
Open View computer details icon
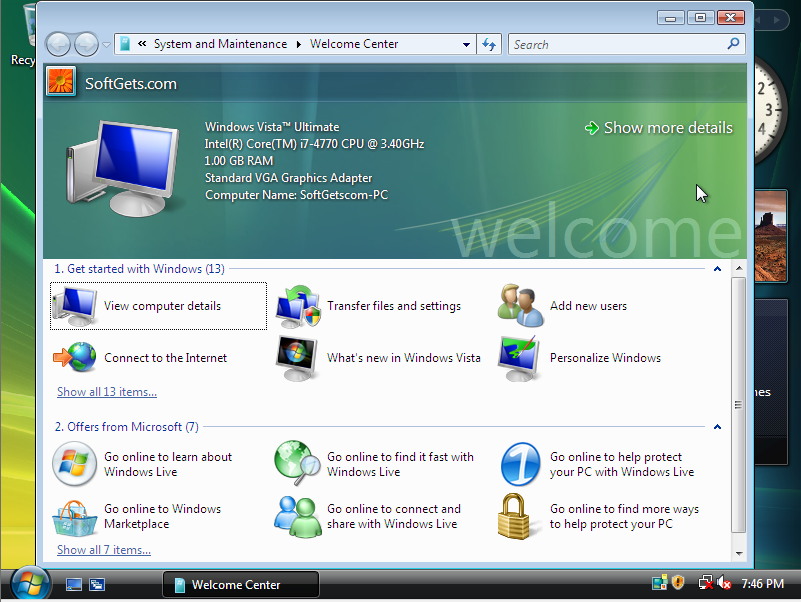(75, 306)
